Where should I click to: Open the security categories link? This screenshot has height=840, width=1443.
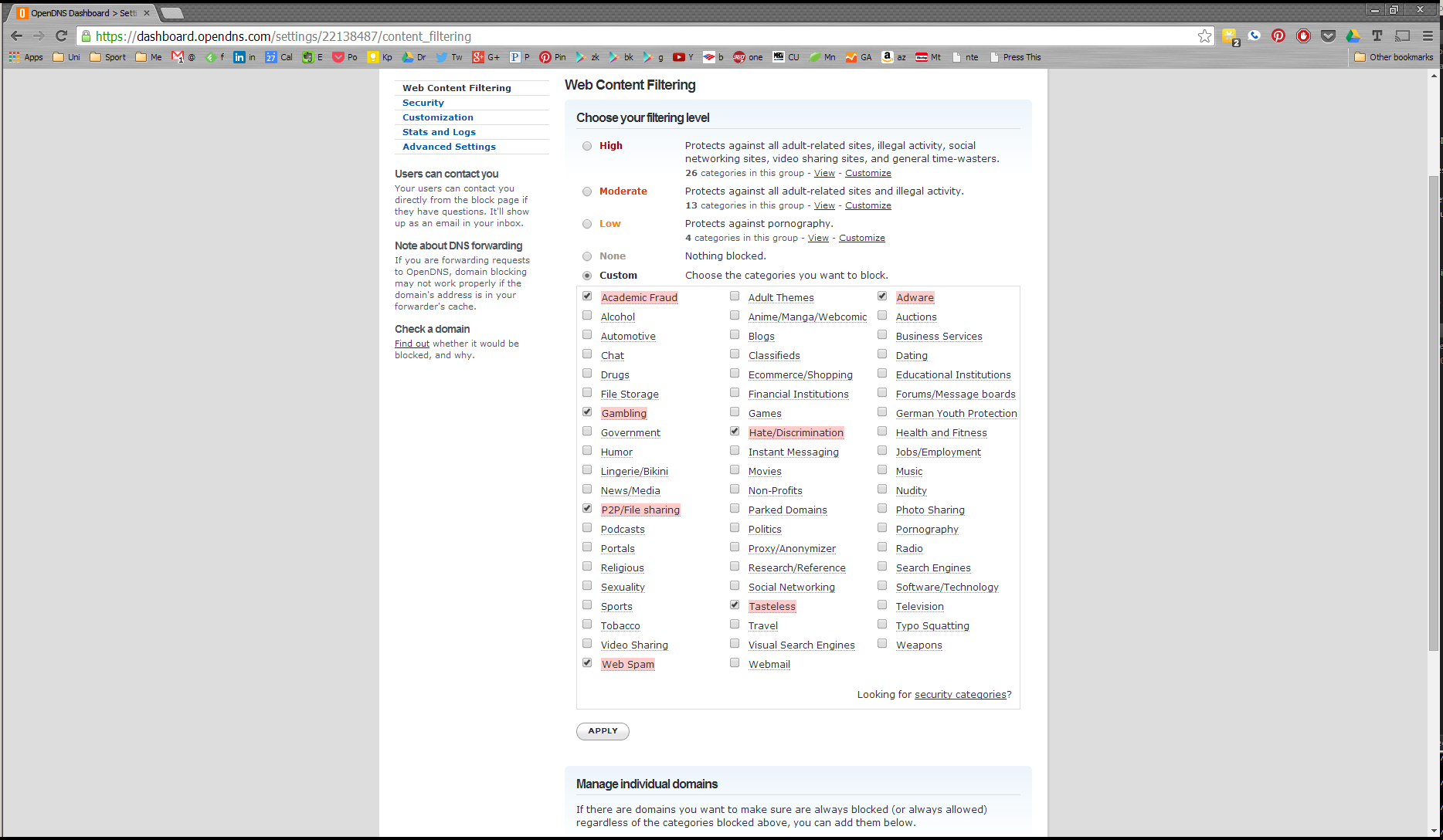pos(960,695)
